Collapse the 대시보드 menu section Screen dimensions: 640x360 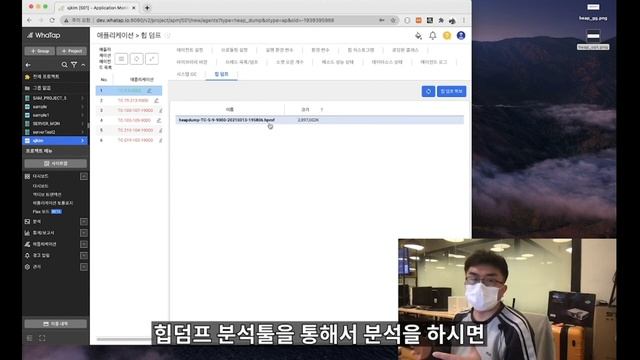(x=84, y=176)
